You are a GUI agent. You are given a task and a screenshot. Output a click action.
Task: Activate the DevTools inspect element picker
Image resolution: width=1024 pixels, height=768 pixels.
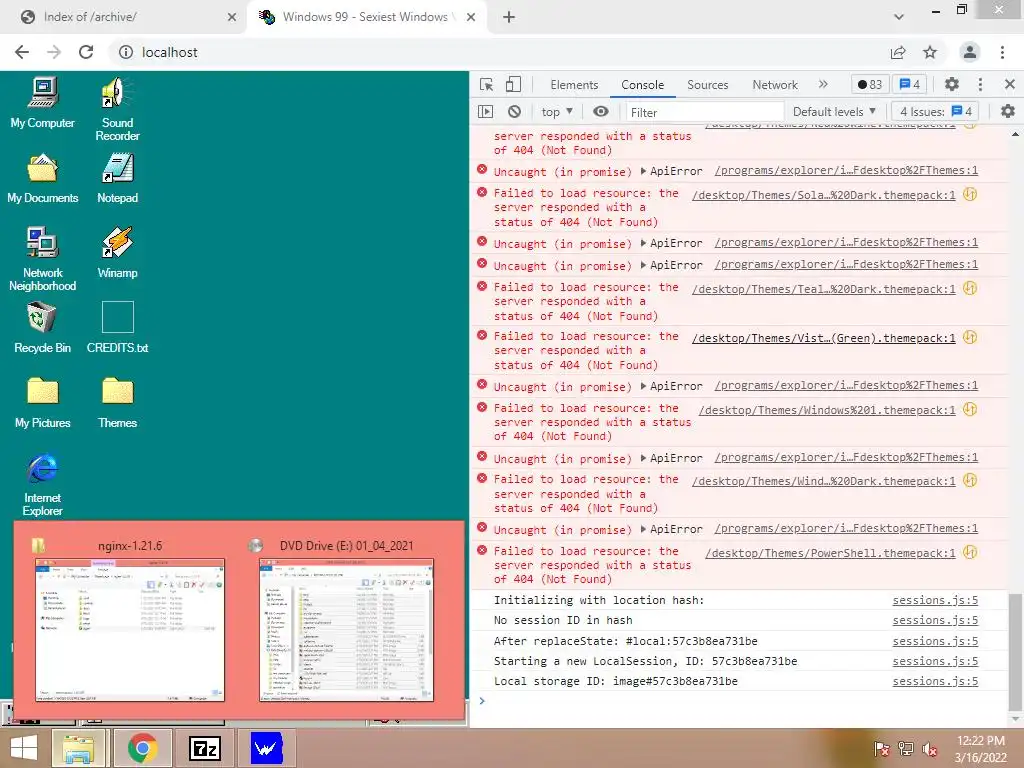coord(486,84)
